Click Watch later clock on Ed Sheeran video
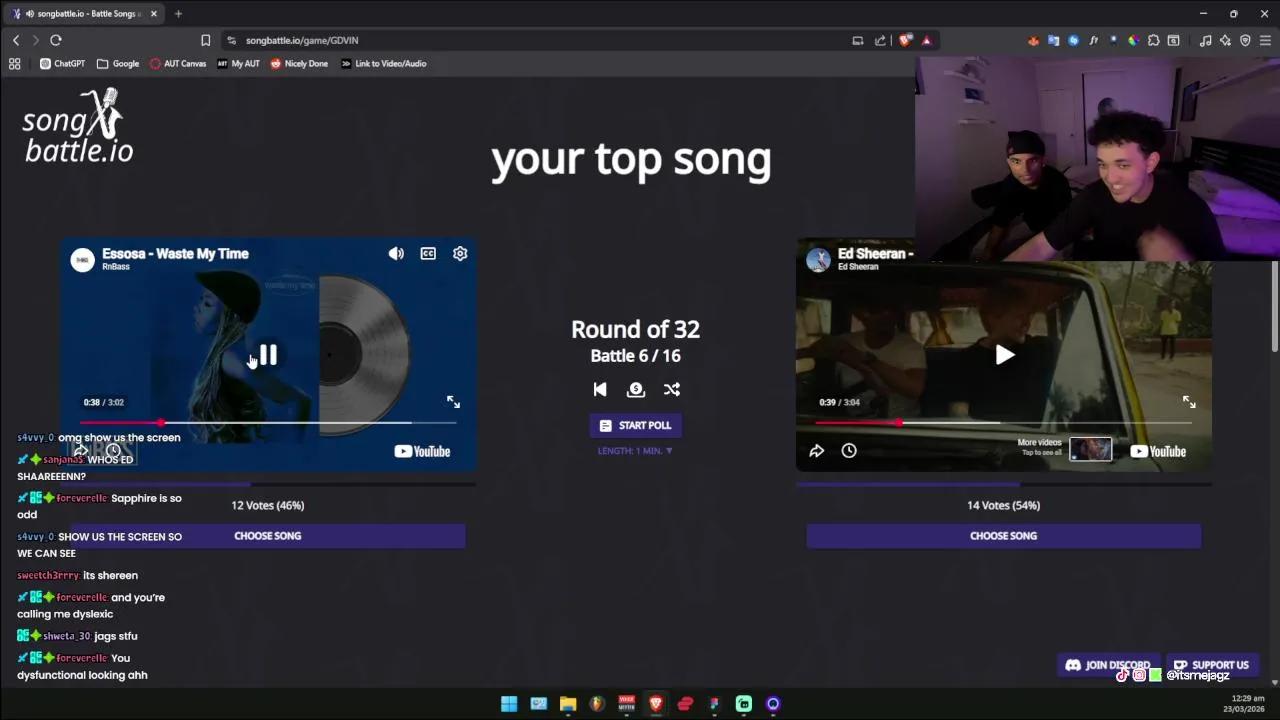1280x720 pixels. pos(849,451)
